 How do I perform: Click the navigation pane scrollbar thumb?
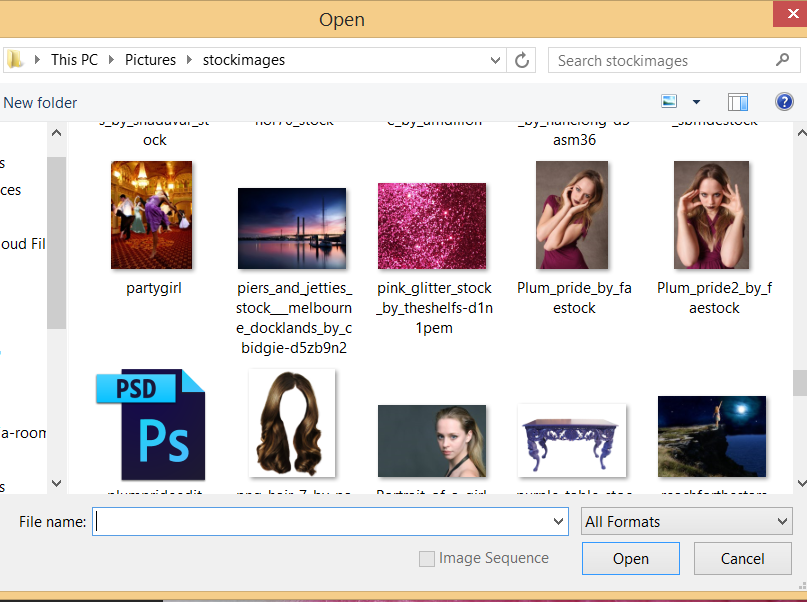pyautogui.click(x=57, y=242)
